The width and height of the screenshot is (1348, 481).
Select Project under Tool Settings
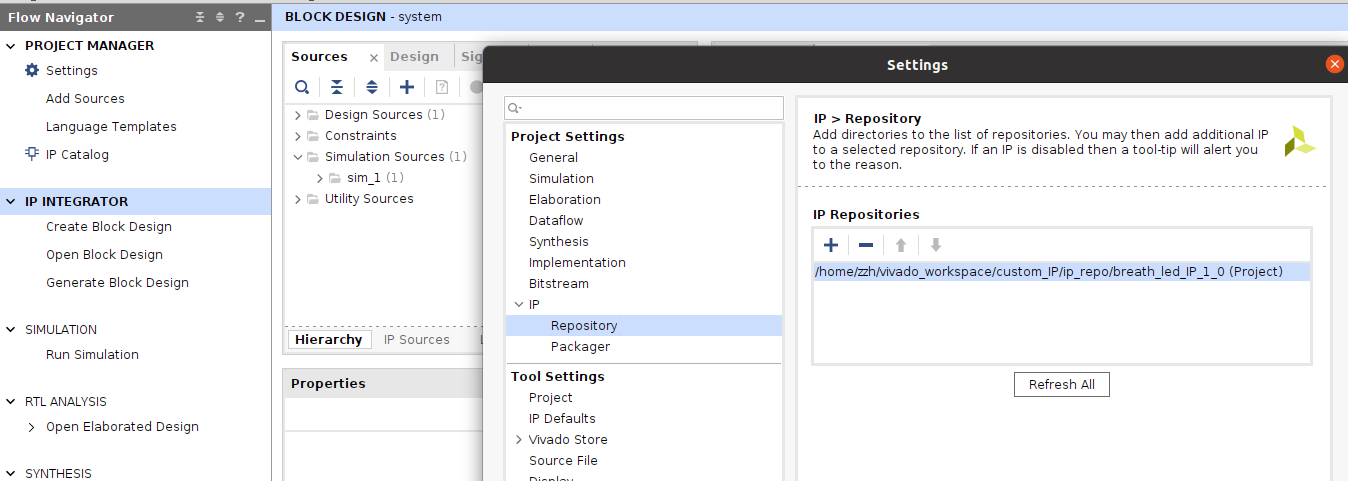tap(551, 398)
